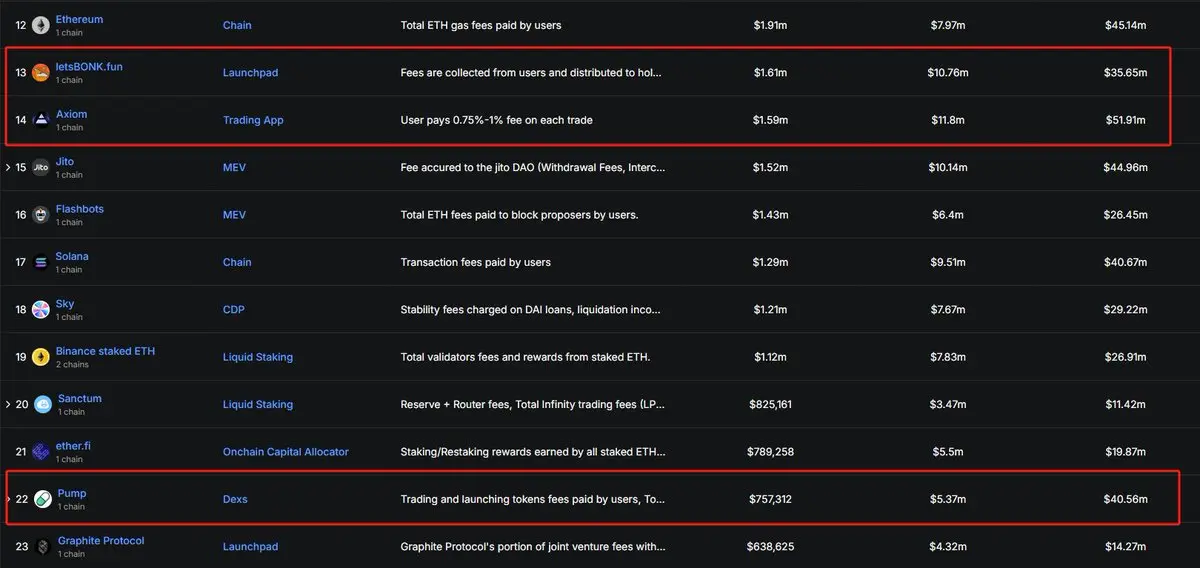
Task: Click the Flashbots logo icon
Action: coord(40,215)
